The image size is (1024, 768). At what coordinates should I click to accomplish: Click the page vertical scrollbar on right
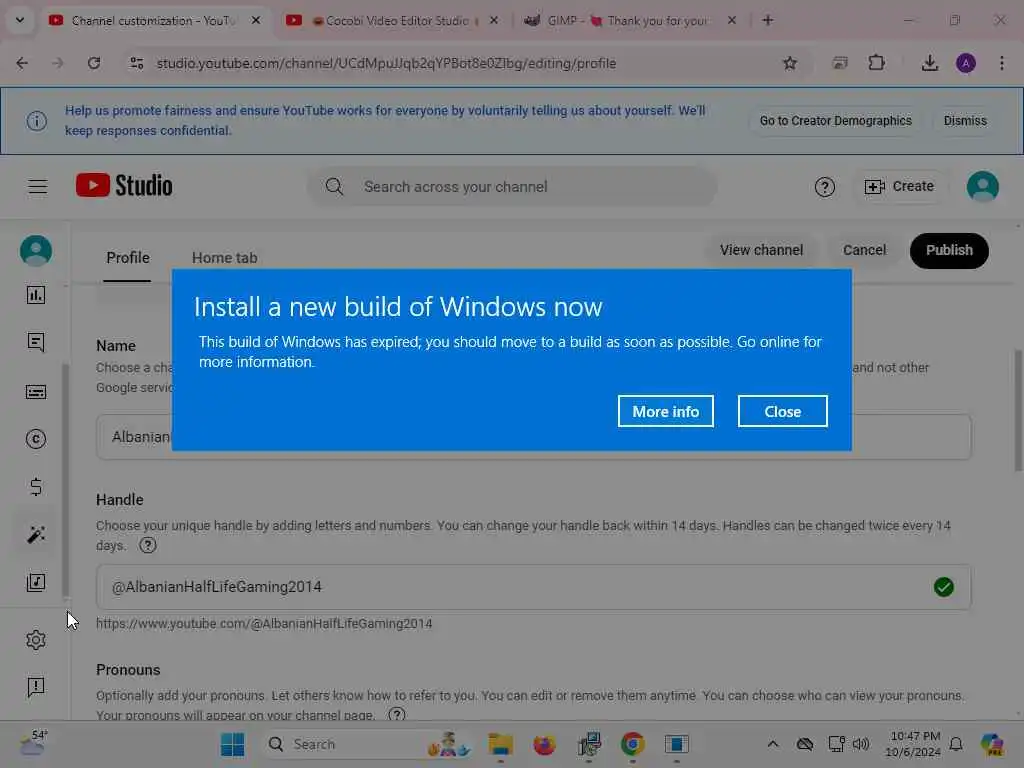pyautogui.click(x=1018, y=410)
